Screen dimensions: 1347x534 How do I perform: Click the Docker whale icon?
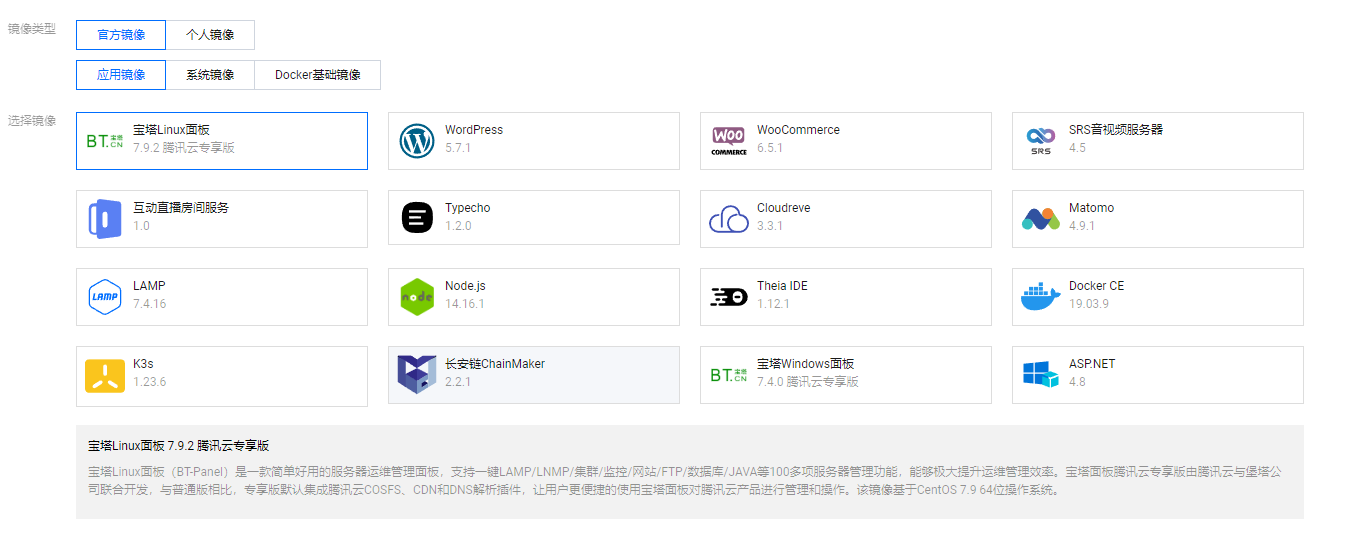pyautogui.click(x=1041, y=297)
